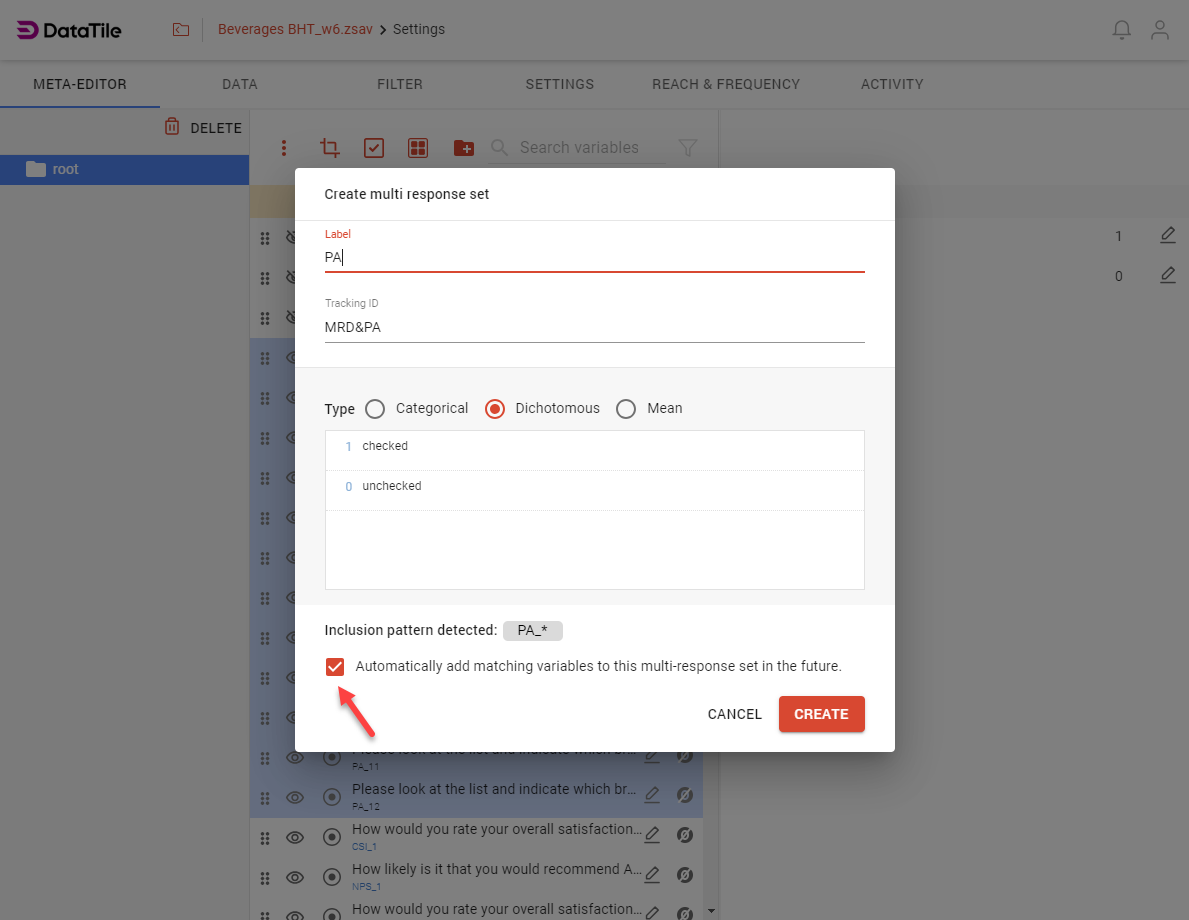Open the user account icon
1189x920 pixels.
pos(1160,30)
